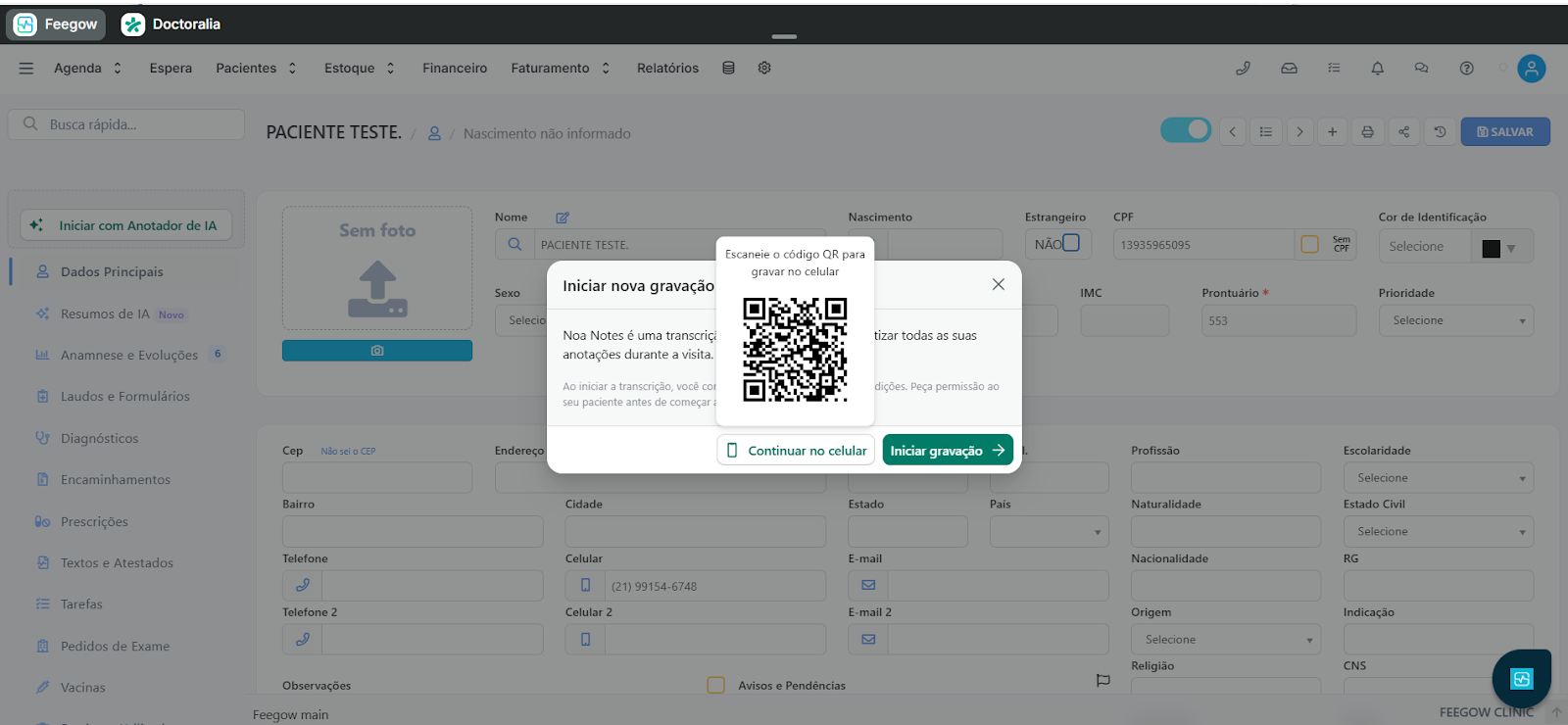
Task: Click the edit name pencil icon
Action: click(563, 217)
